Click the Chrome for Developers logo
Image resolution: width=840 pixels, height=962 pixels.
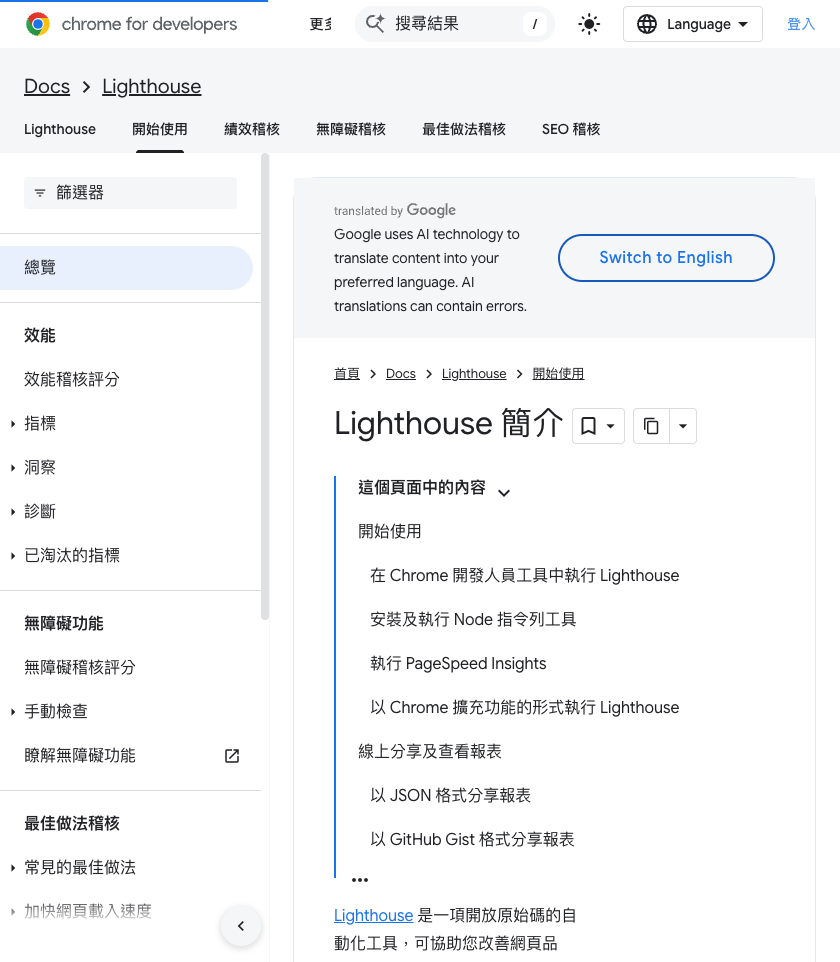tap(131, 24)
